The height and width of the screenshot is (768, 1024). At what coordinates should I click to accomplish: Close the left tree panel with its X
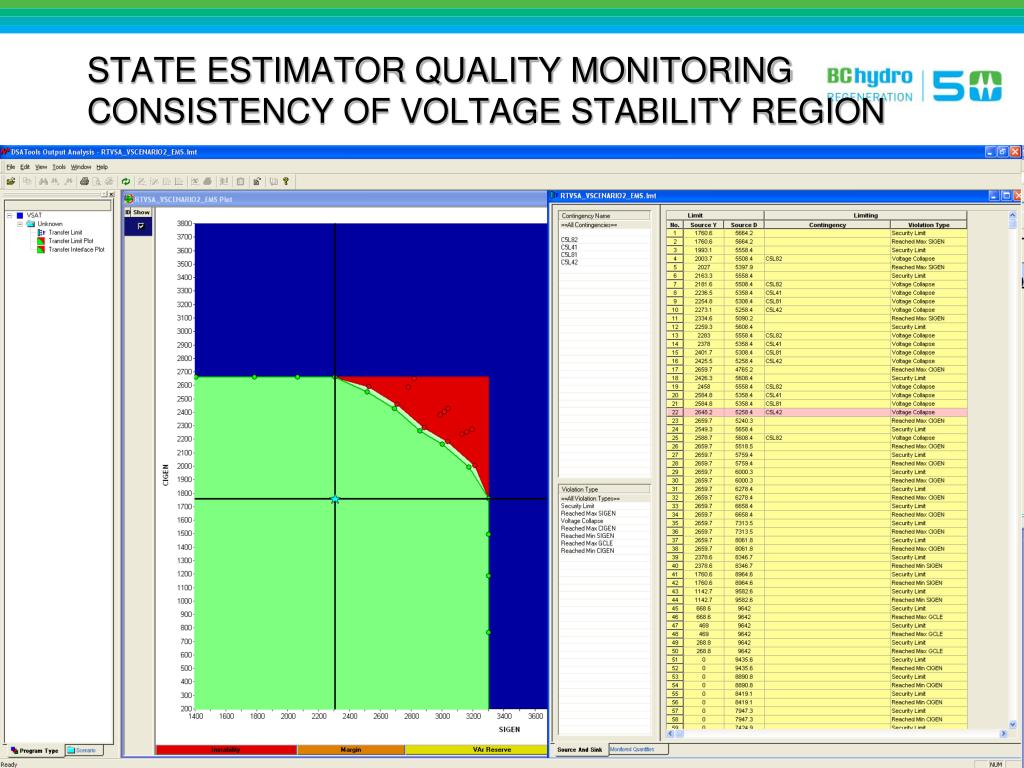tap(112, 194)
